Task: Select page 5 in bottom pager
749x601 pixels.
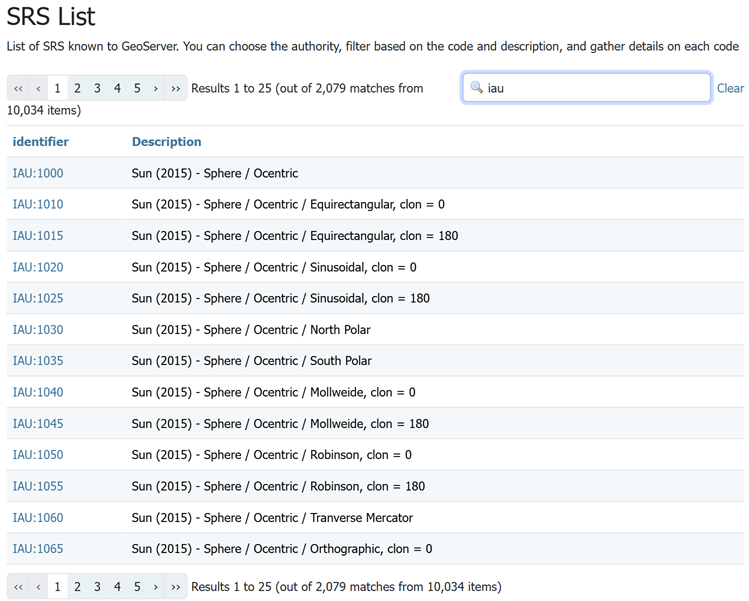Action: 137,587
